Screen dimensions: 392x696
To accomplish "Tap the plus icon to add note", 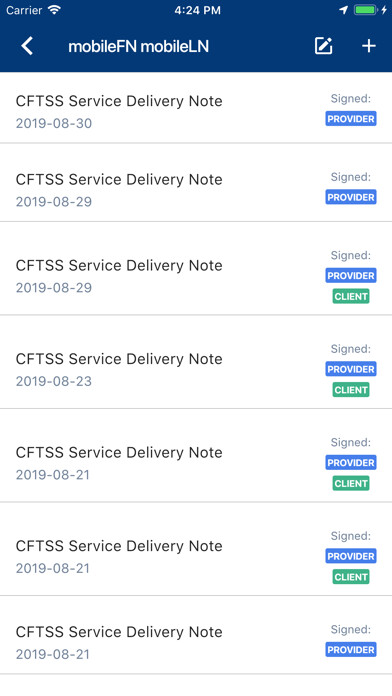I will [368, 46].
